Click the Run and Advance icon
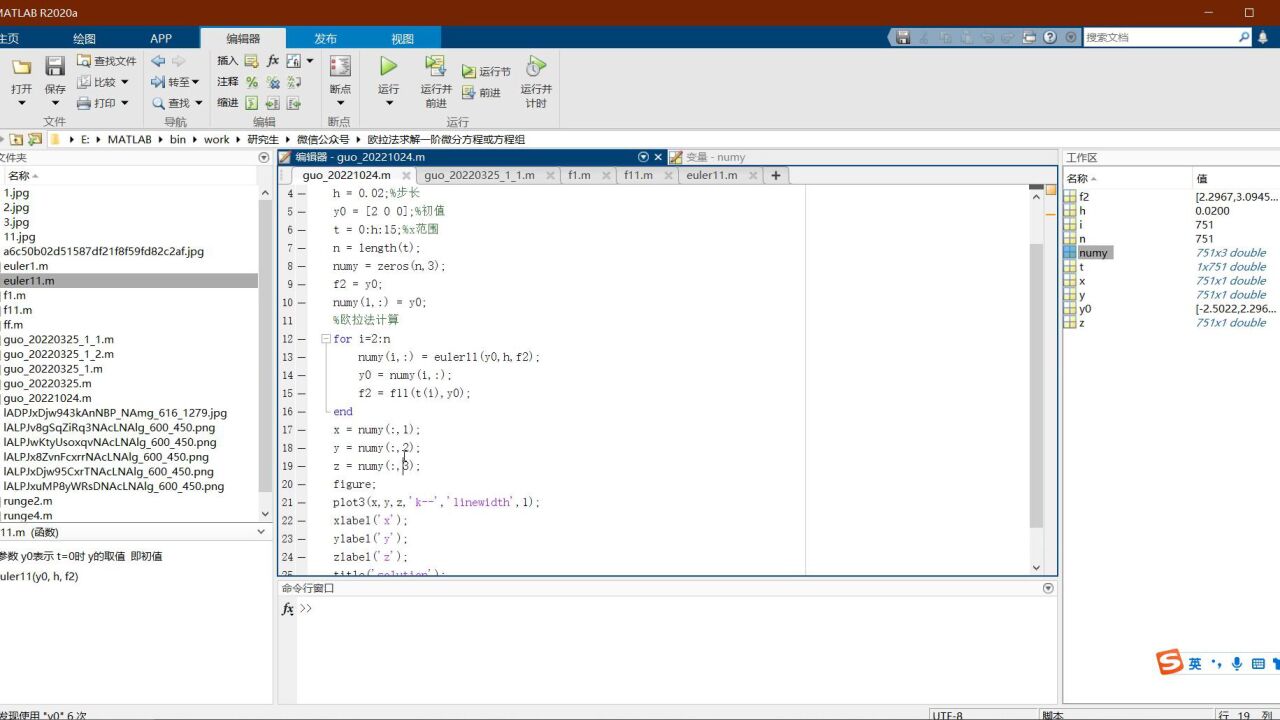Screen dimensions: 1280x720 click(435, 67)
